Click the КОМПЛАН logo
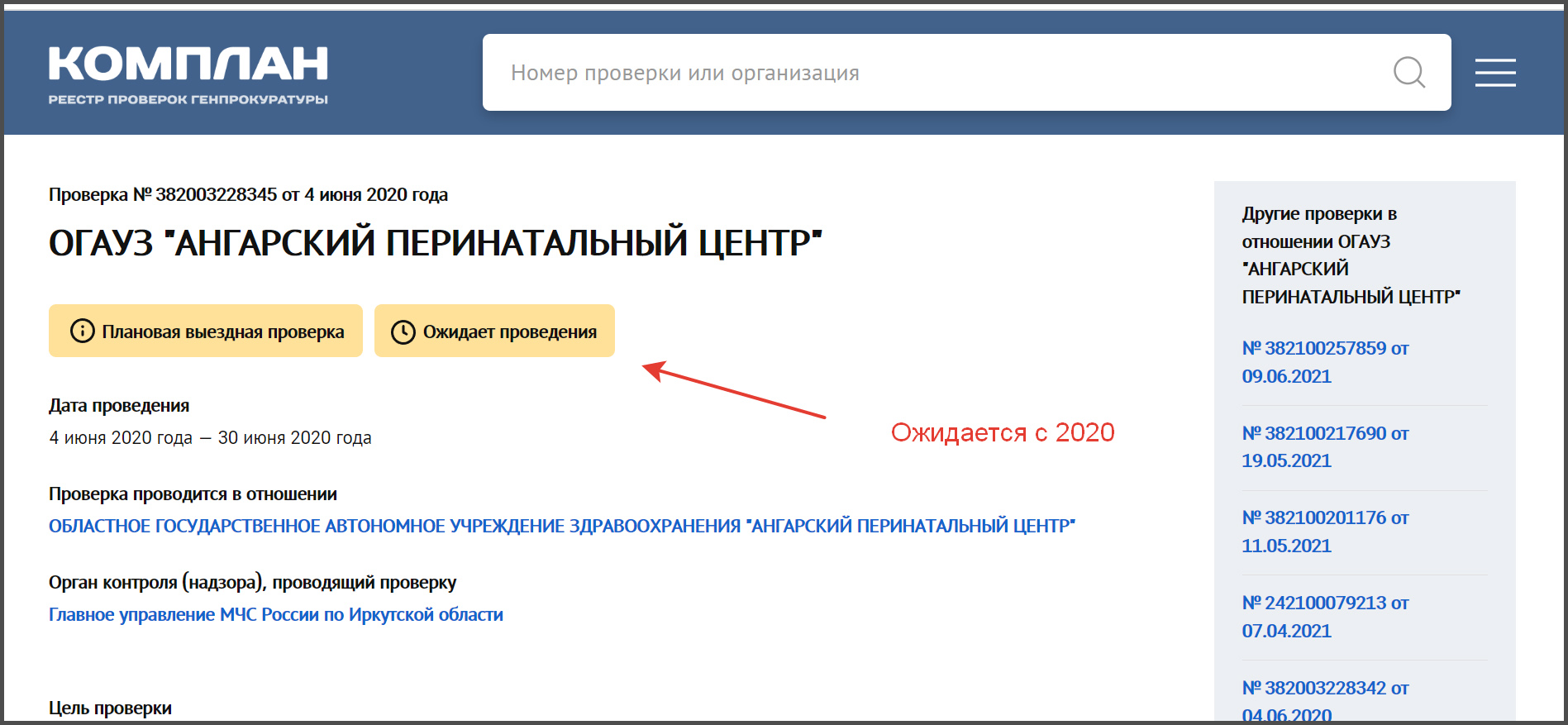 (188, 64)
